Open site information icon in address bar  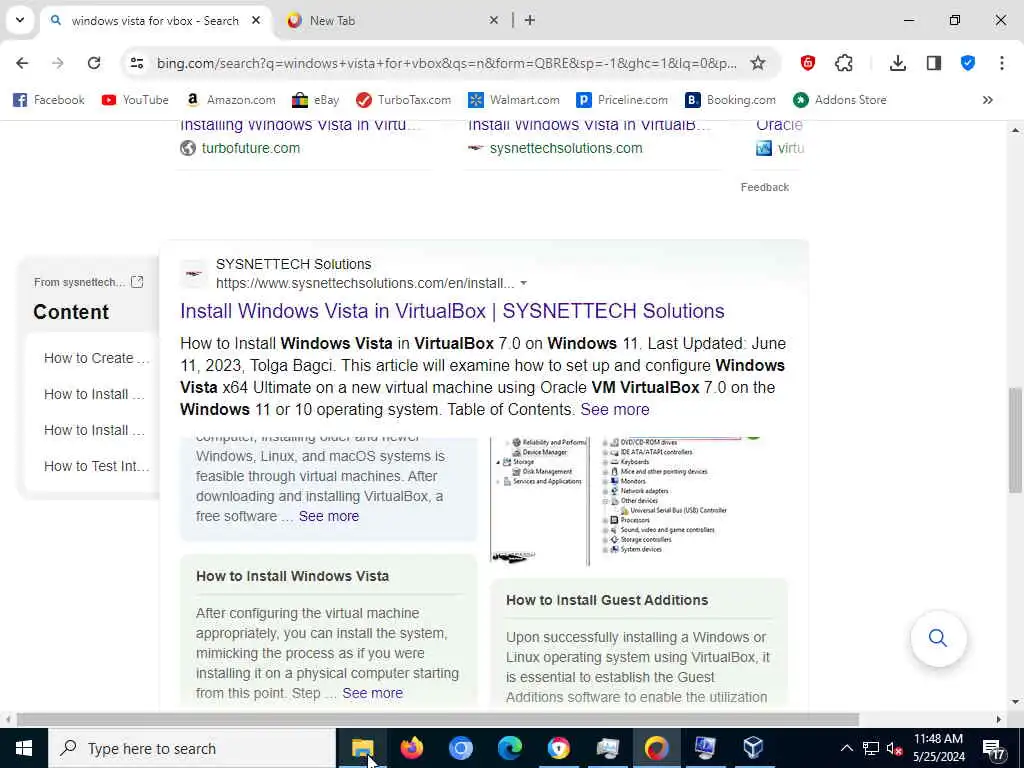[136, 63]
